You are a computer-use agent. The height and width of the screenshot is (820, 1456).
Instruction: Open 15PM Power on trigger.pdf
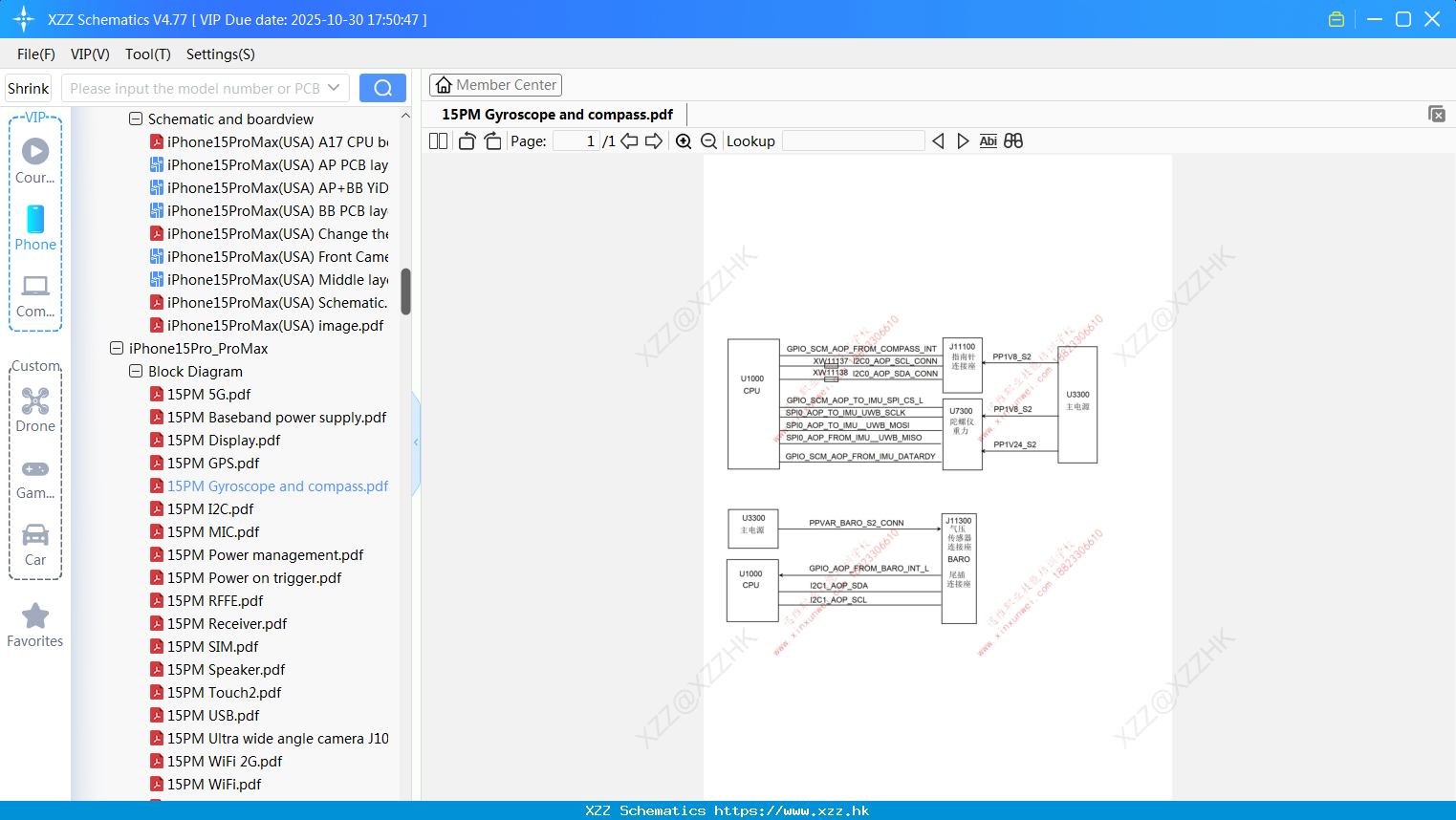click(x=246, y=578)
